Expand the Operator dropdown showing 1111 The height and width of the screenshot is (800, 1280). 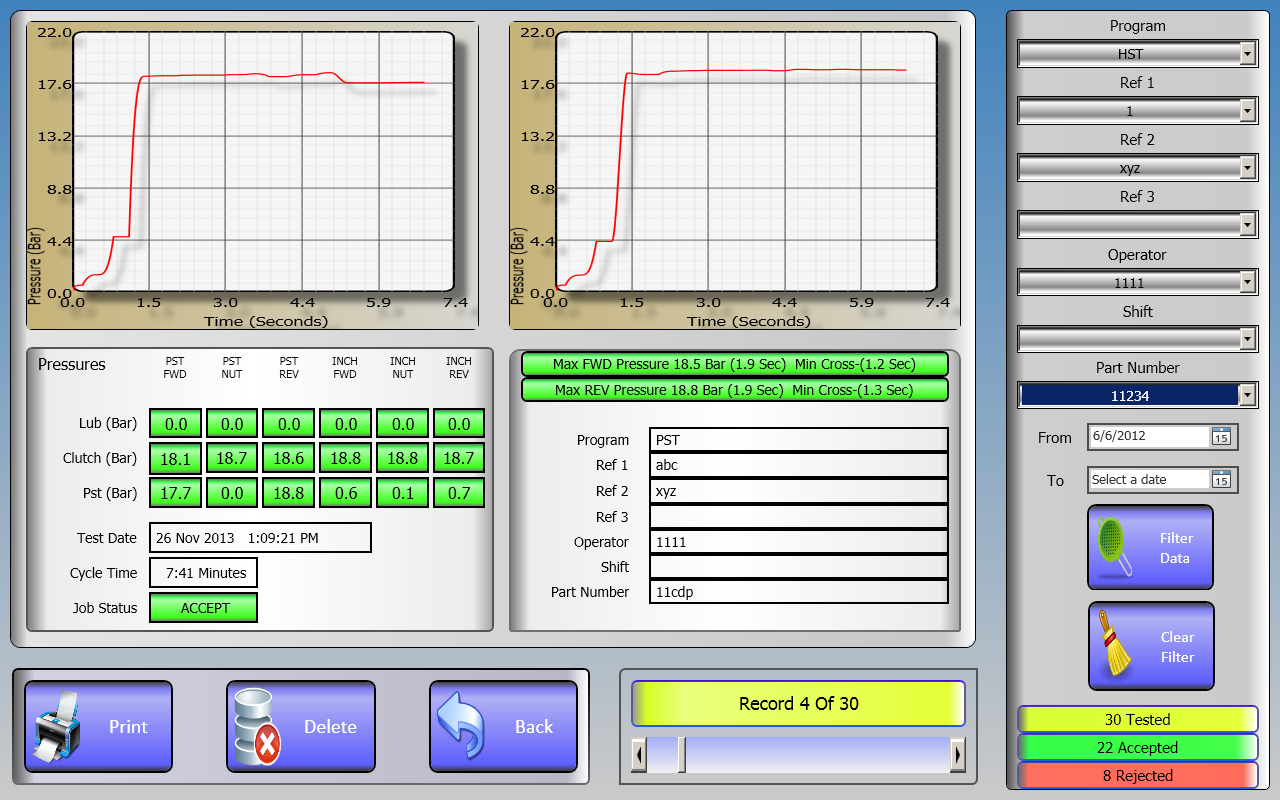click(x=1247, y=283)
